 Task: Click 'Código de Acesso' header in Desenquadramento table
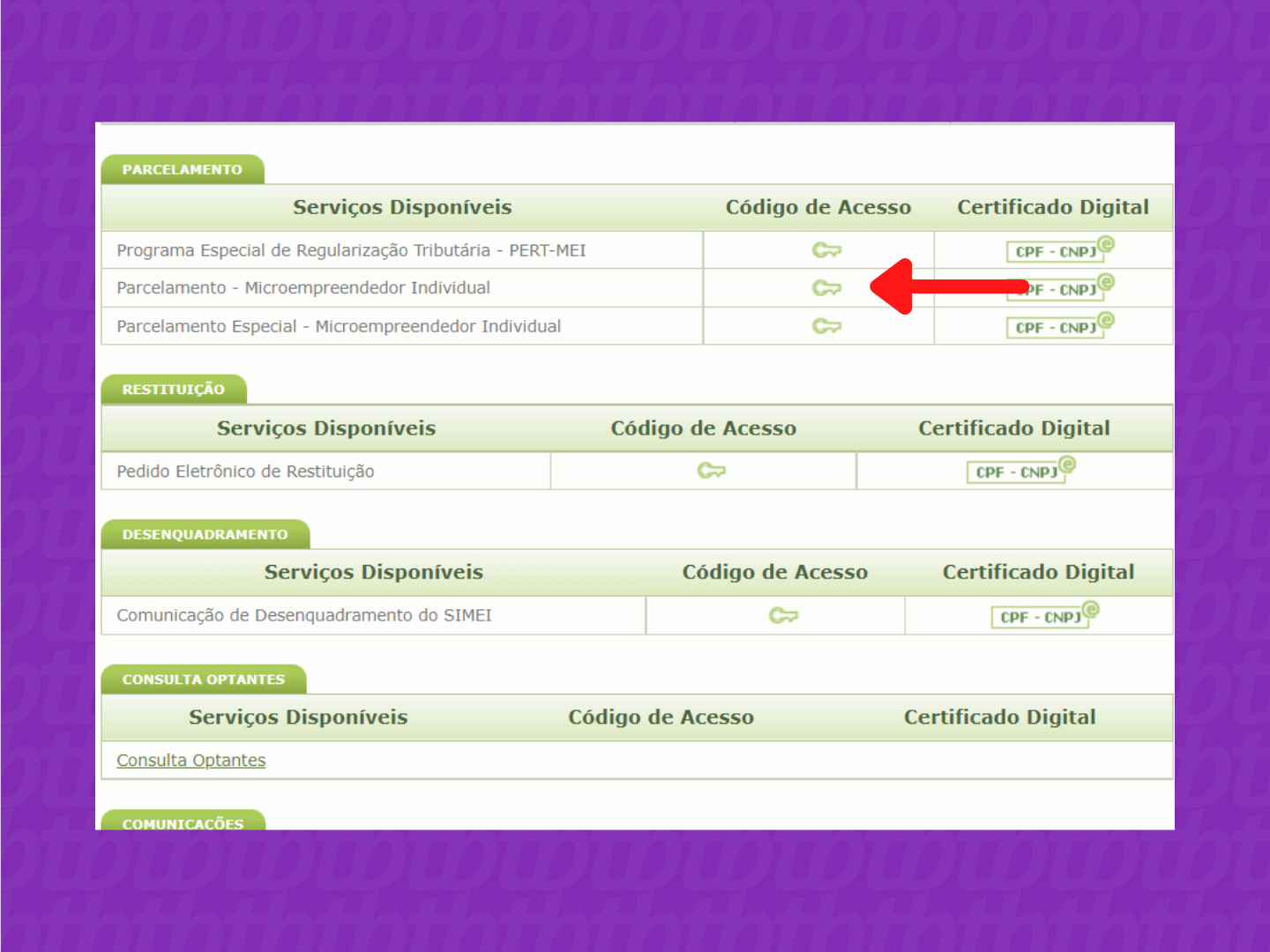pyautogui.click(x=775, y=572)
